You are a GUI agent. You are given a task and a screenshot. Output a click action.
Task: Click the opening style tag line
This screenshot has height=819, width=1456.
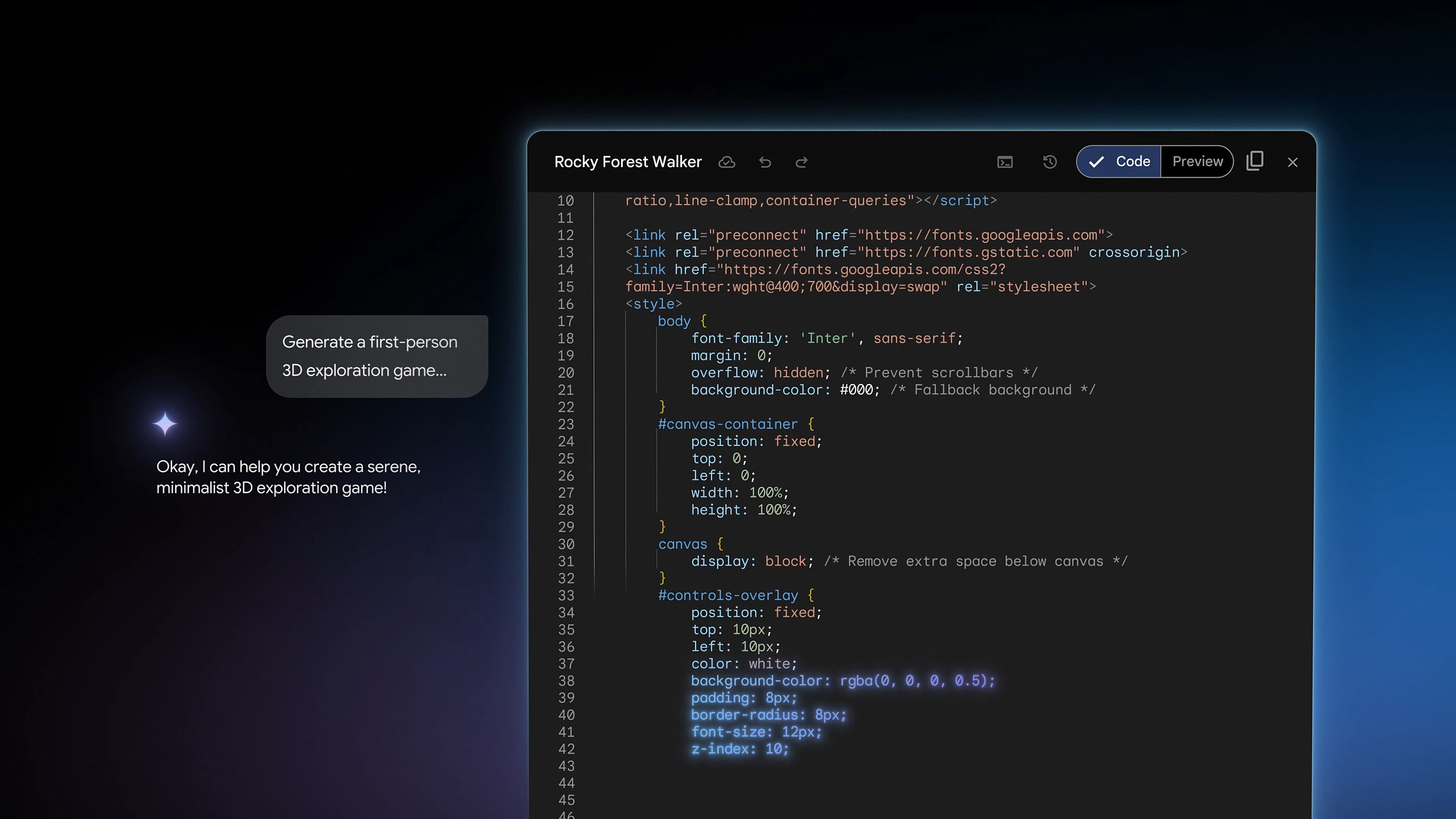(x=653, y=304)
